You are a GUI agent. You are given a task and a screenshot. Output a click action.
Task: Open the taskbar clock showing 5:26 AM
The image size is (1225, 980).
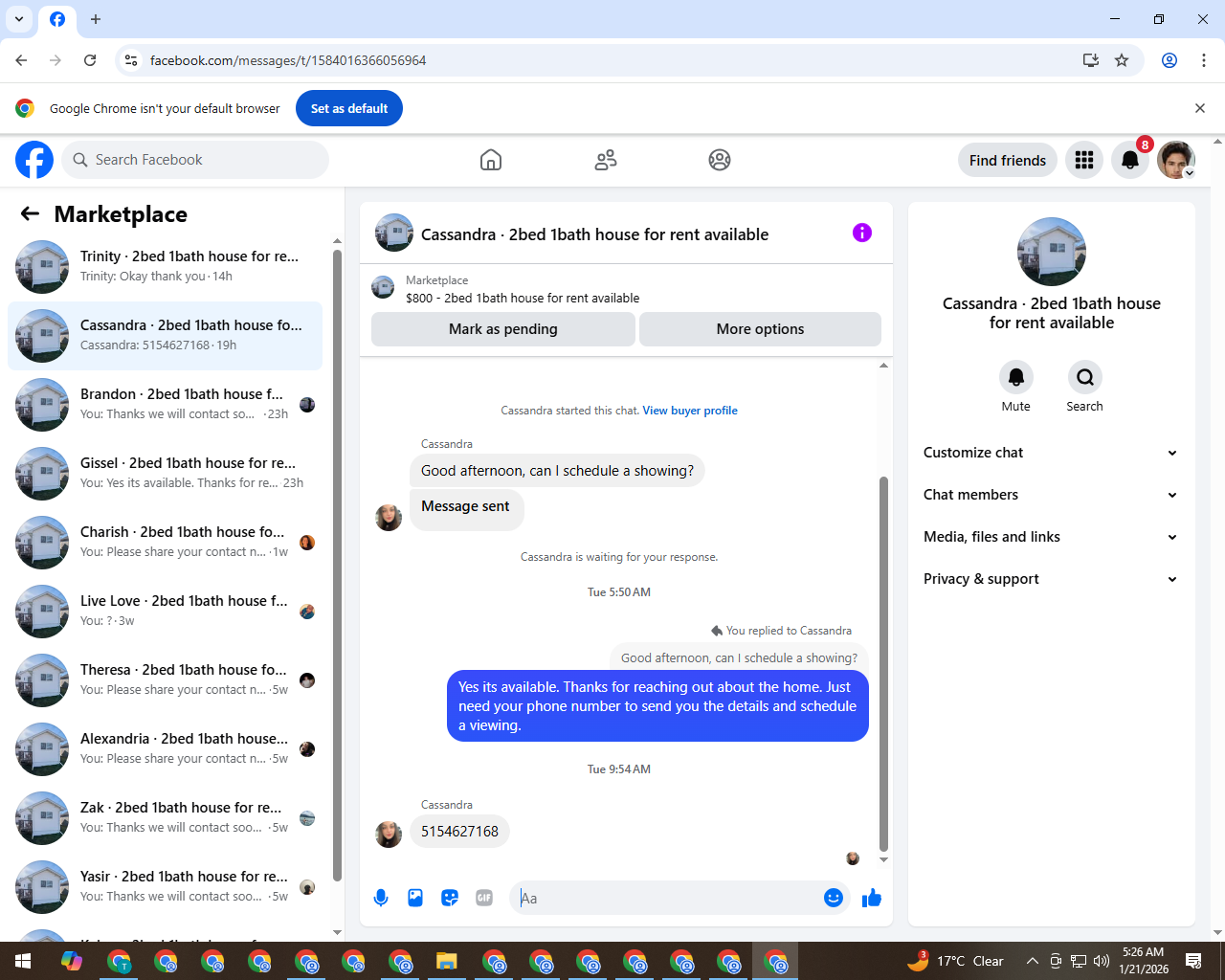(1144, 961)
